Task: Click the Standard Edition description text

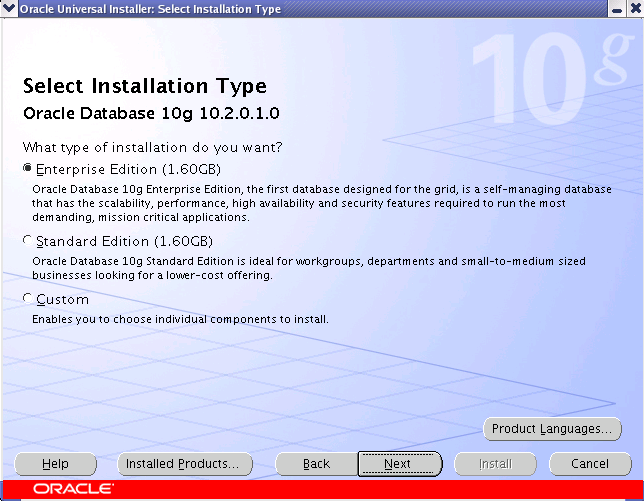Action: coord(309,268)
